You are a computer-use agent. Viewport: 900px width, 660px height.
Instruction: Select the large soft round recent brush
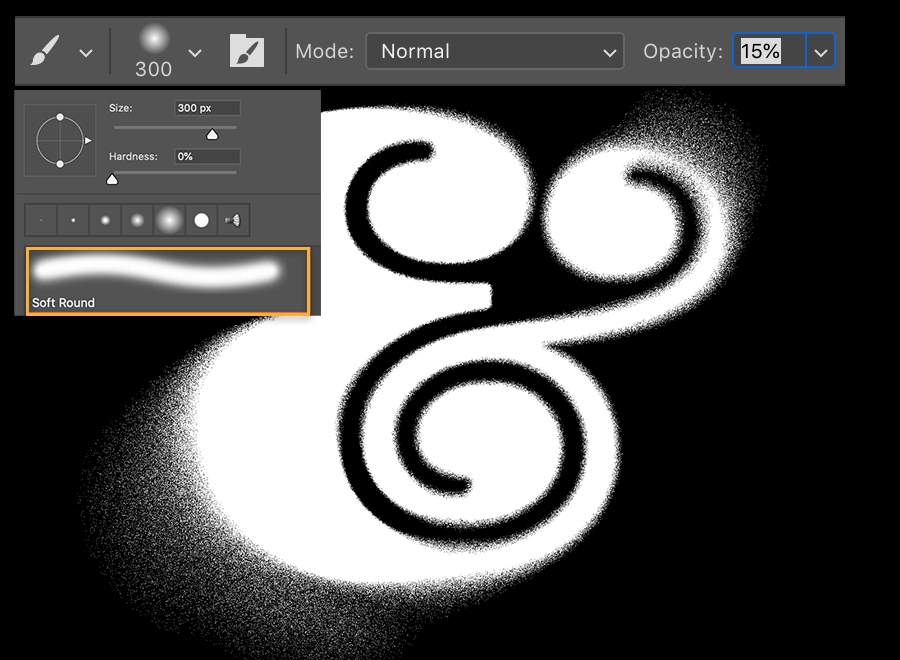click(169, 220)
